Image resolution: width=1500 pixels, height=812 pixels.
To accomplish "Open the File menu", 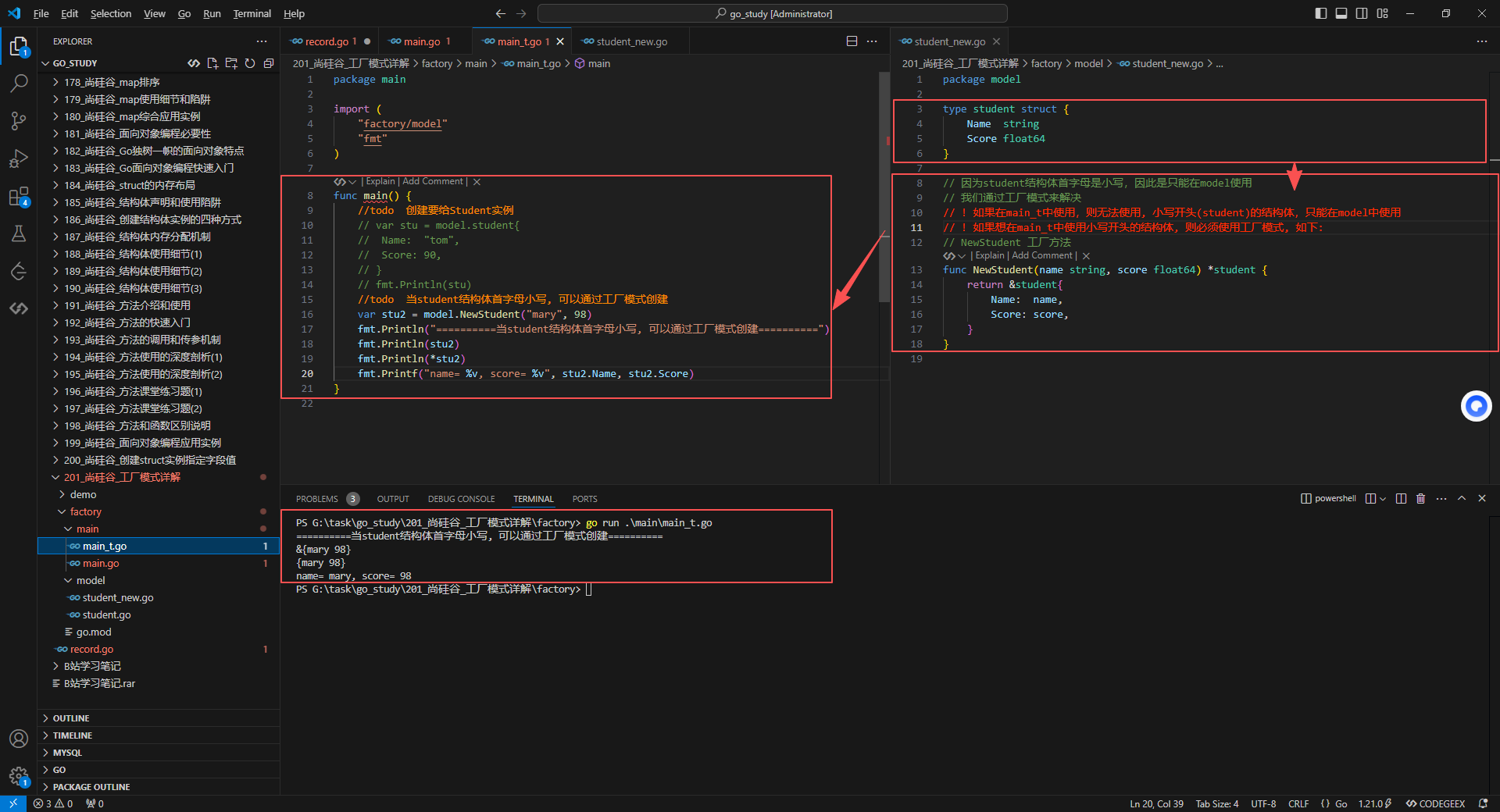I will [41, 13].
